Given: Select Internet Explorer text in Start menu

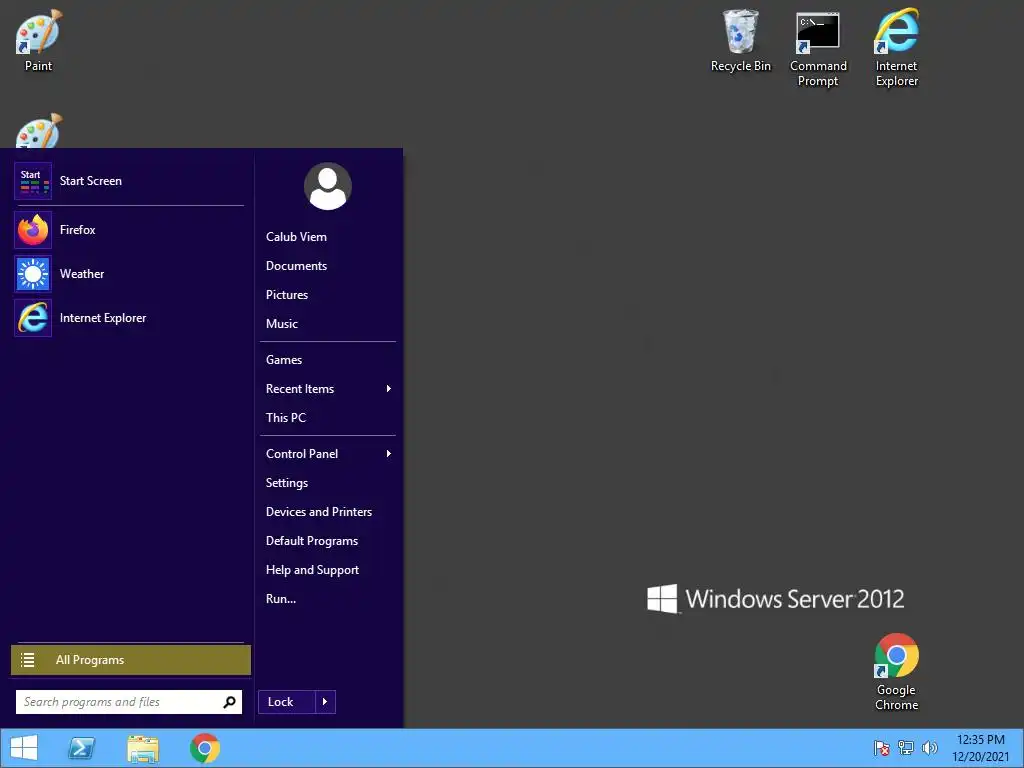Looking at the screenshot, I should click(103, 318).
